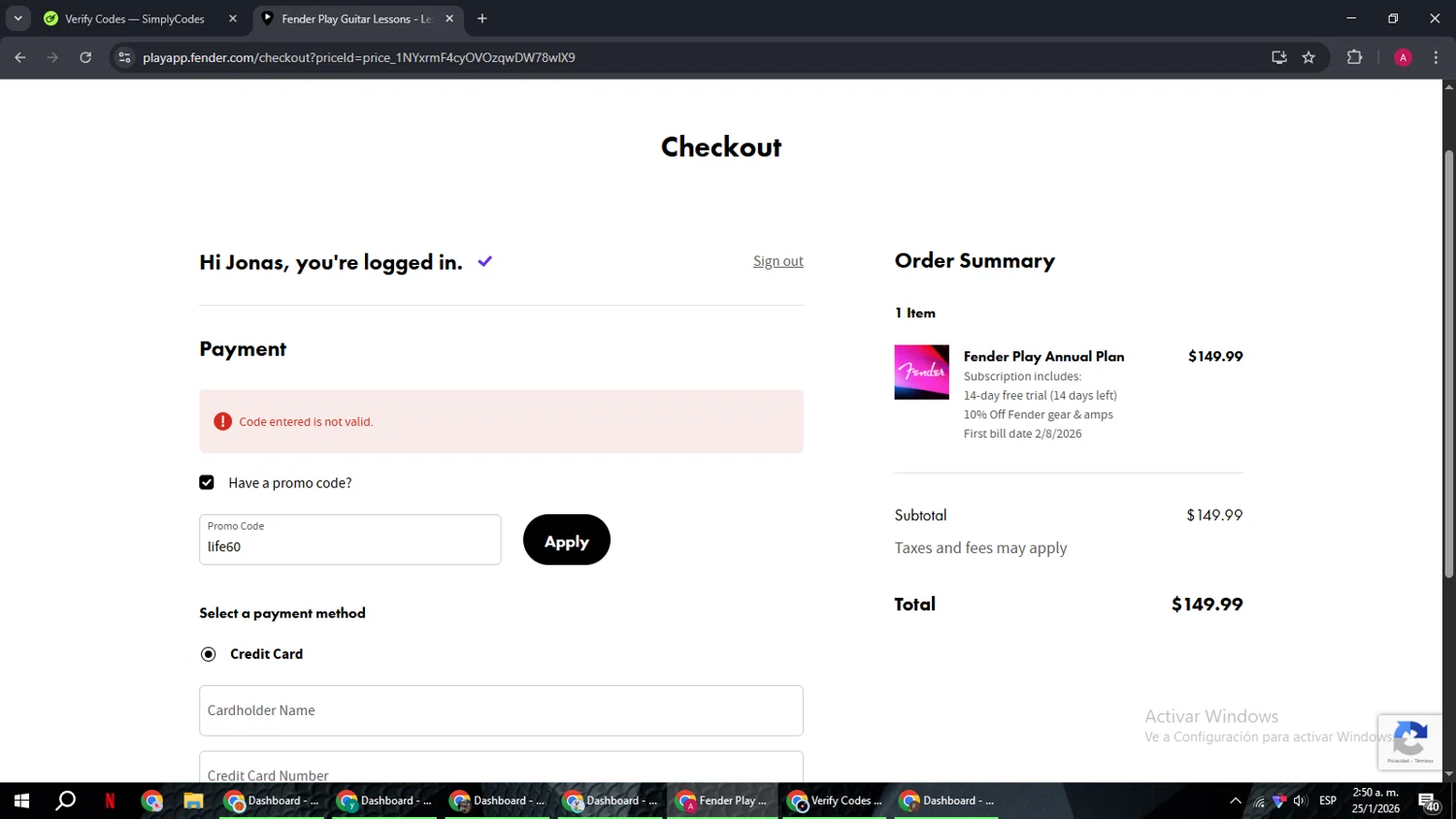The width and height of the screenshot is (1456, 819).
Task: Click the Promo Code input field
Action: (350, 540)
